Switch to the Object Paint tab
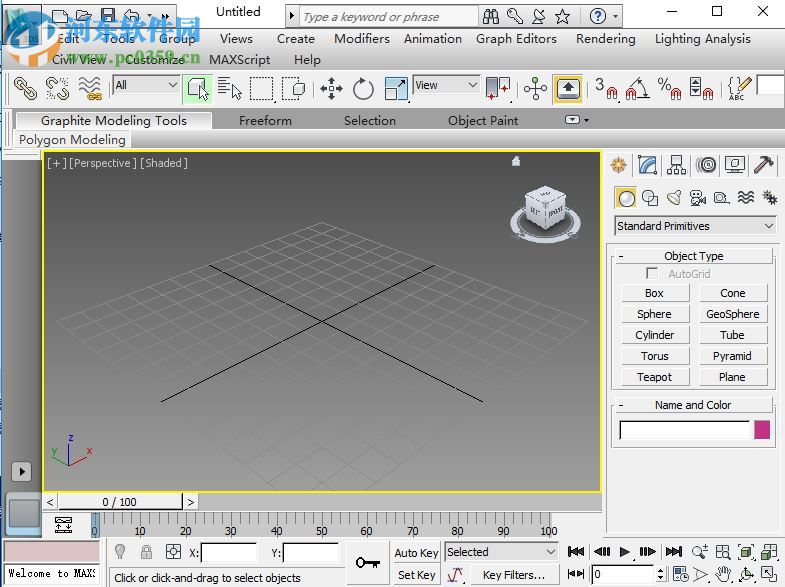This screenshot has width=785, height=587. pyautogui.click(x=483, y=121)
